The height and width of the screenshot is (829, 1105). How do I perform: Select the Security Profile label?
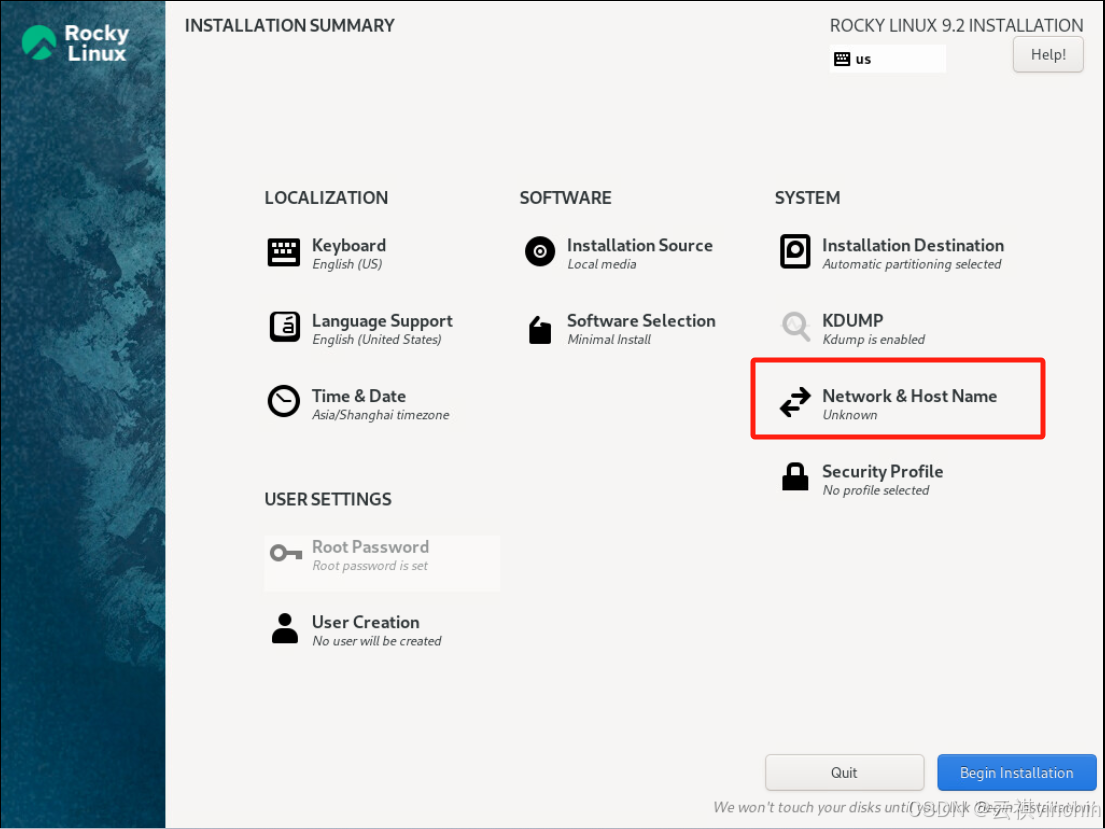point(882,472)
